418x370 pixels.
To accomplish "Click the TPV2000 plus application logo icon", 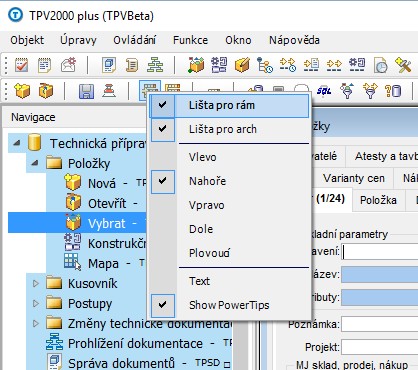I will pos(15,15).
